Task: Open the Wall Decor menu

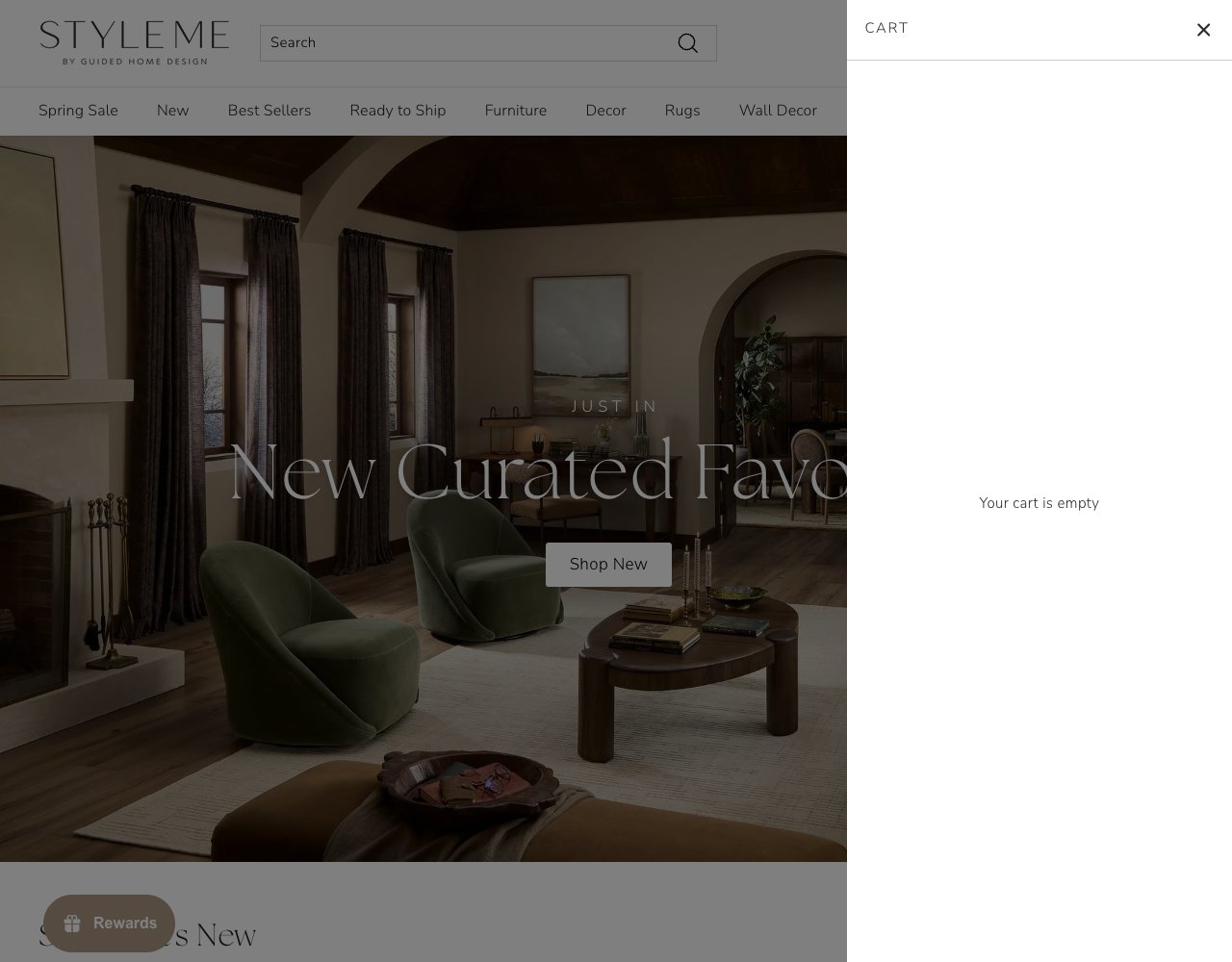Action: point(778,111)
